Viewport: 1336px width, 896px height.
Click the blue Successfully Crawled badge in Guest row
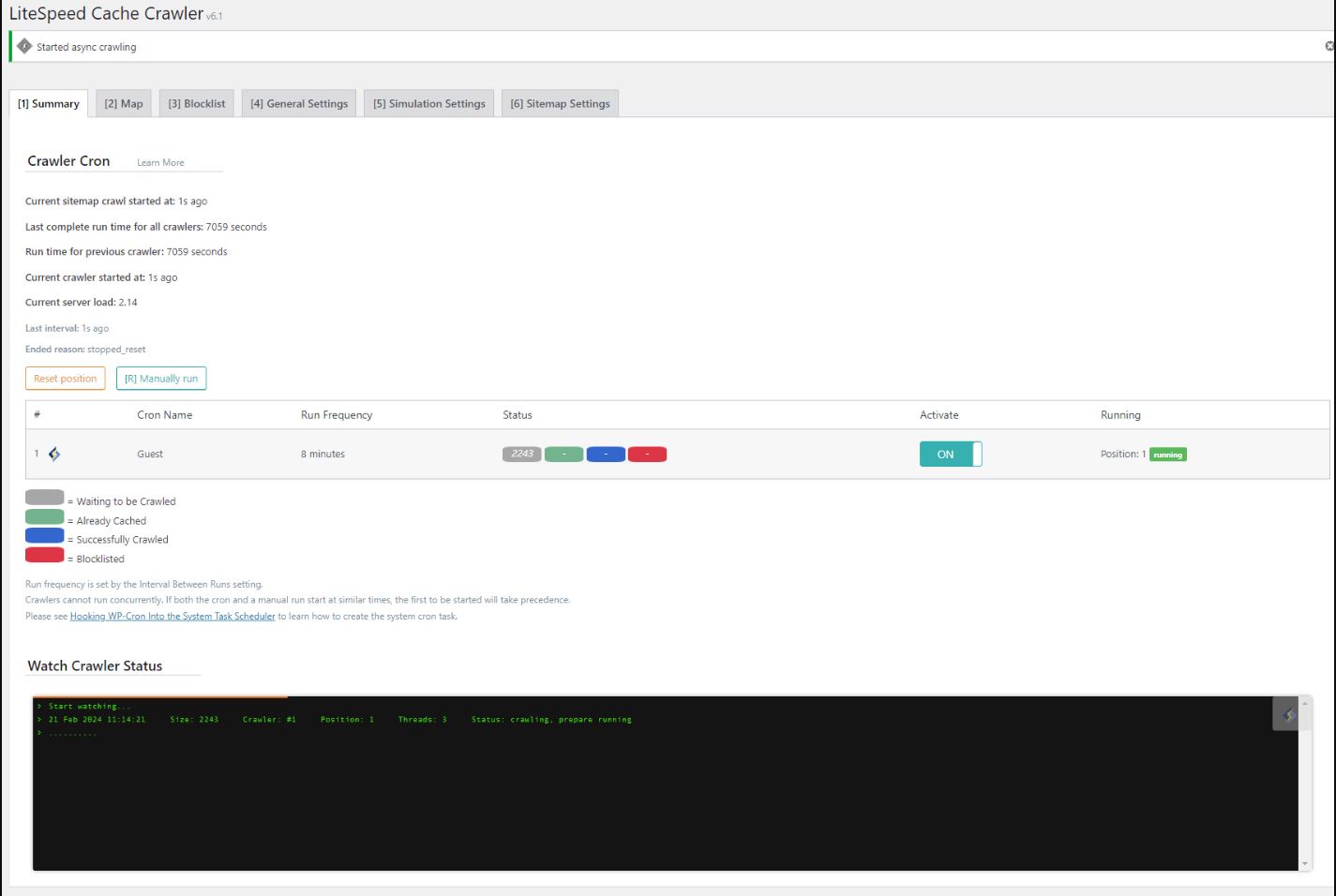[x=606, y=455]
